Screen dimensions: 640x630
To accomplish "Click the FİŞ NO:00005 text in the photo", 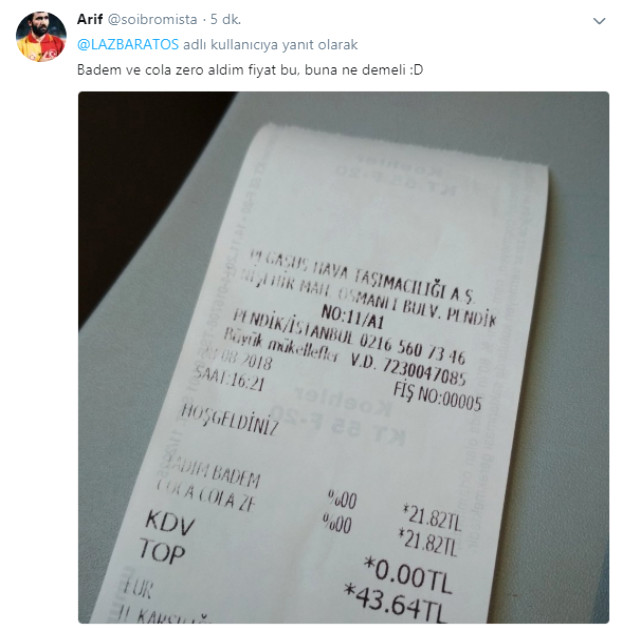I will coord(437,396).
